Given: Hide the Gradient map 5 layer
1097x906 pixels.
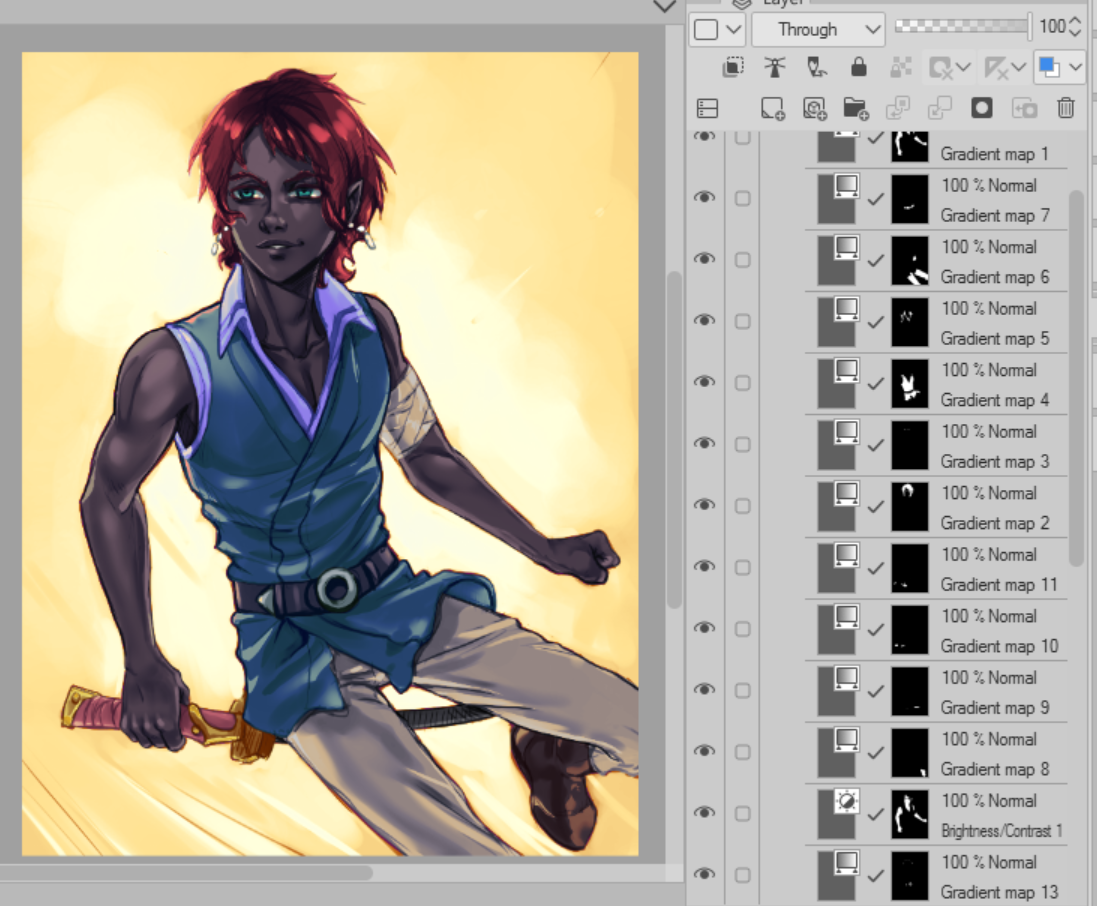Looking at the screenshot, I should [x=705, y=321].
